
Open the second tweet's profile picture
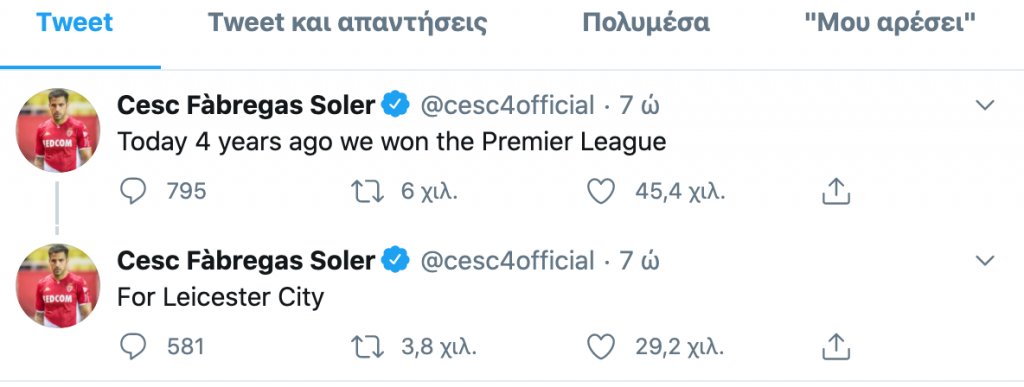tap(58, 285)
